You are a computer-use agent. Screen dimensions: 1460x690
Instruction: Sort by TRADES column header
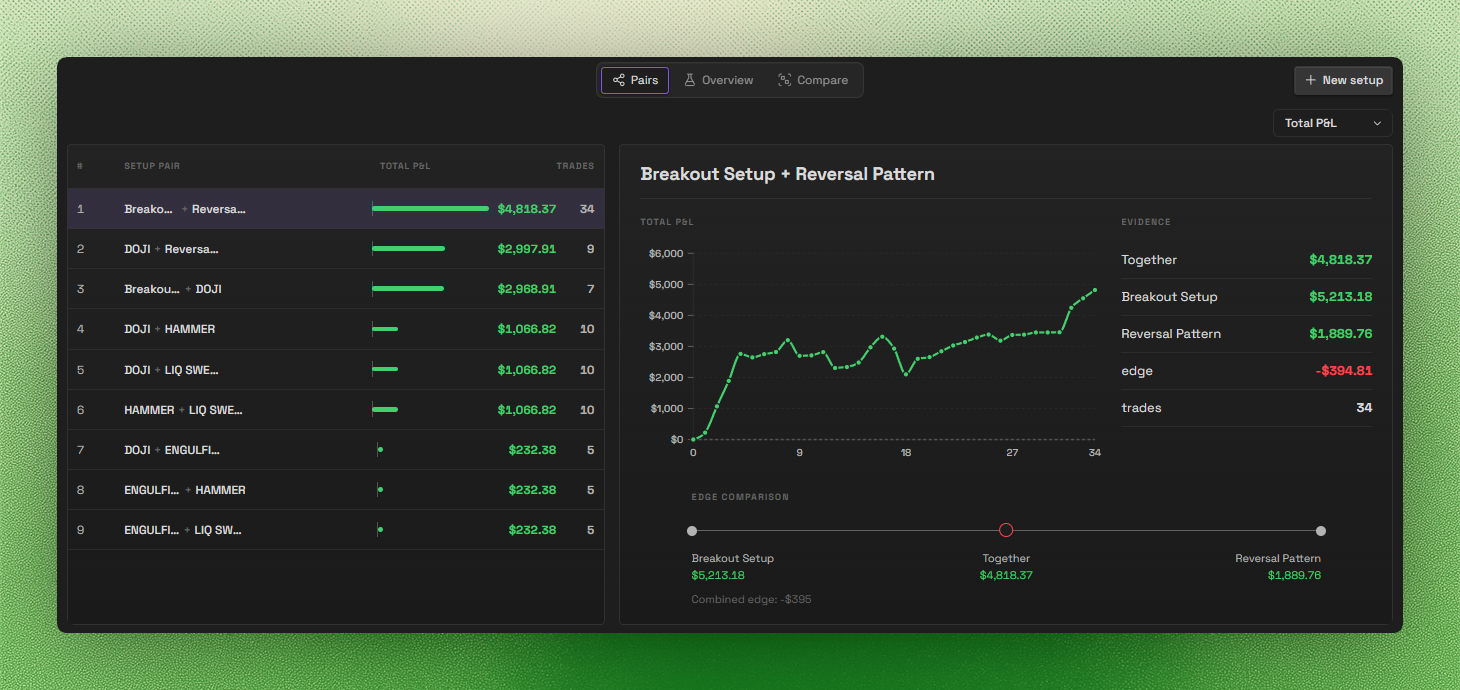575,166
